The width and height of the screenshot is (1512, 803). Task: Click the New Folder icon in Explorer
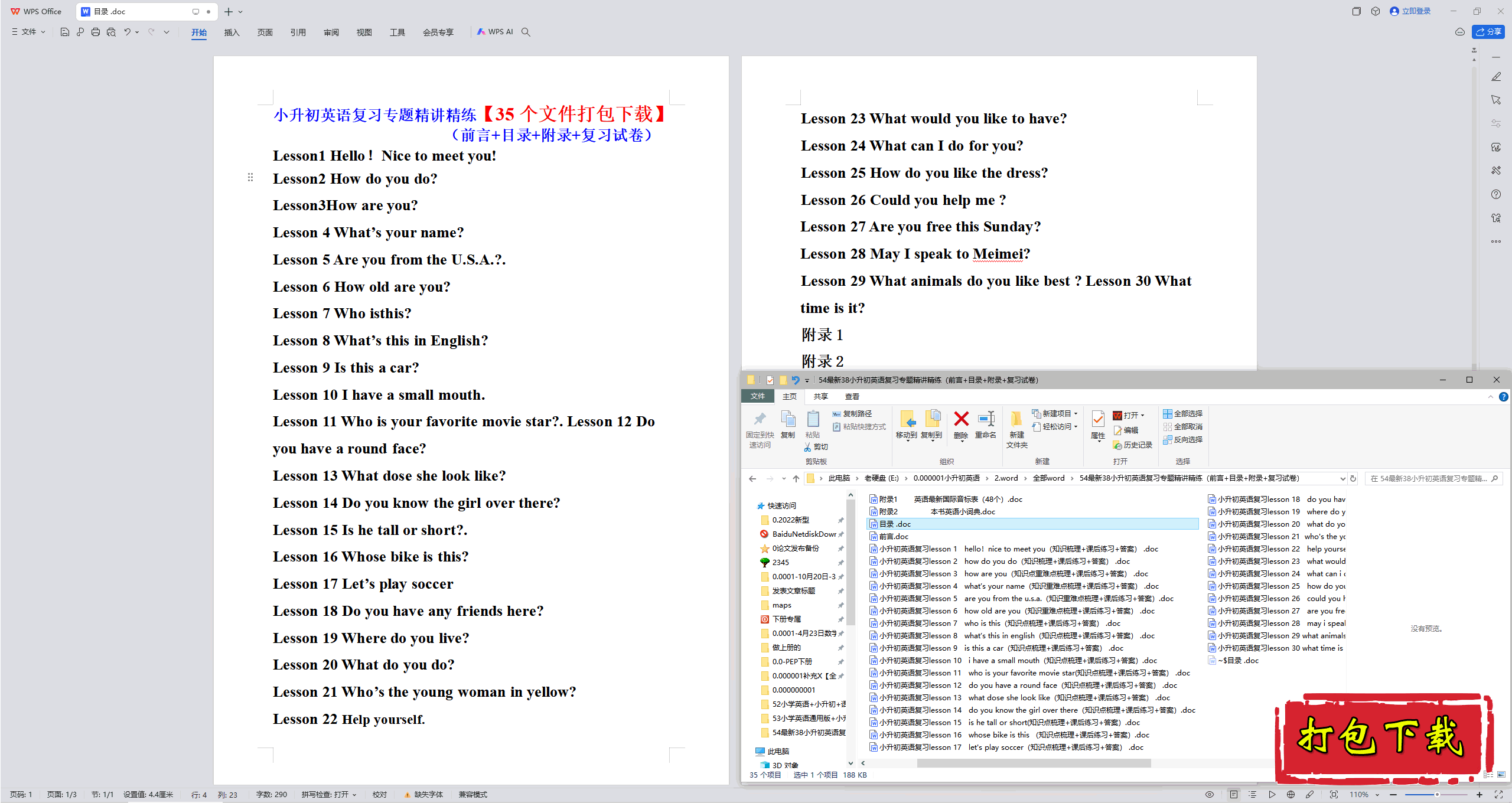tap(1016, 420)
